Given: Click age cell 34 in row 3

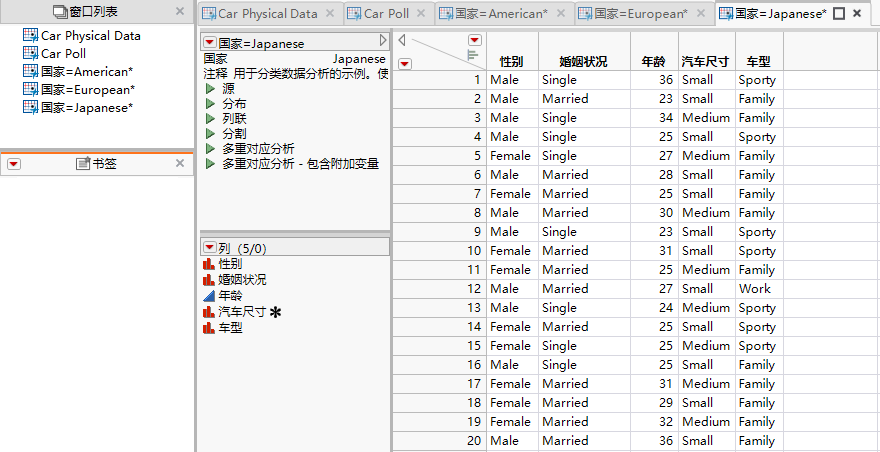Looking at the screenshot, I should 654,118.
